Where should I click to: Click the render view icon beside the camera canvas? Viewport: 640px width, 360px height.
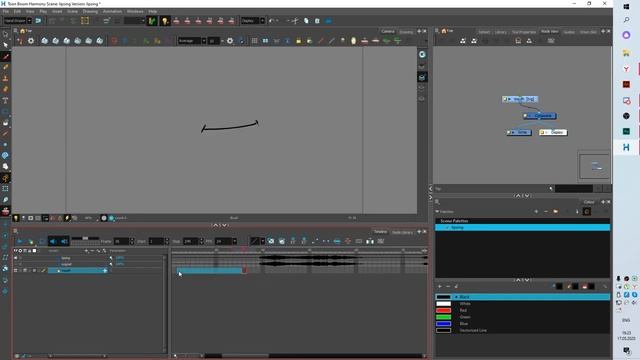[422, 54]
